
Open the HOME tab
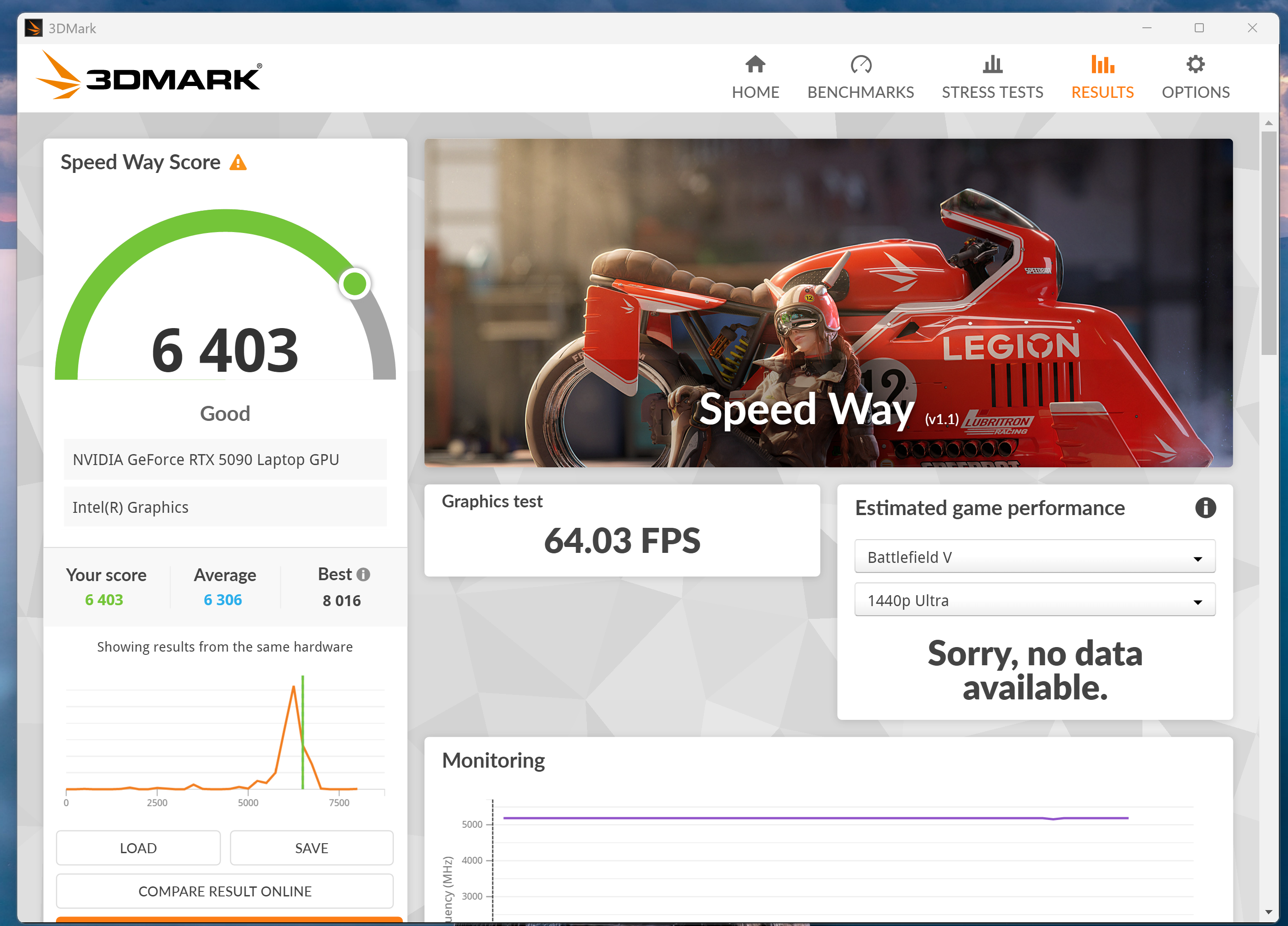point(755,78)
